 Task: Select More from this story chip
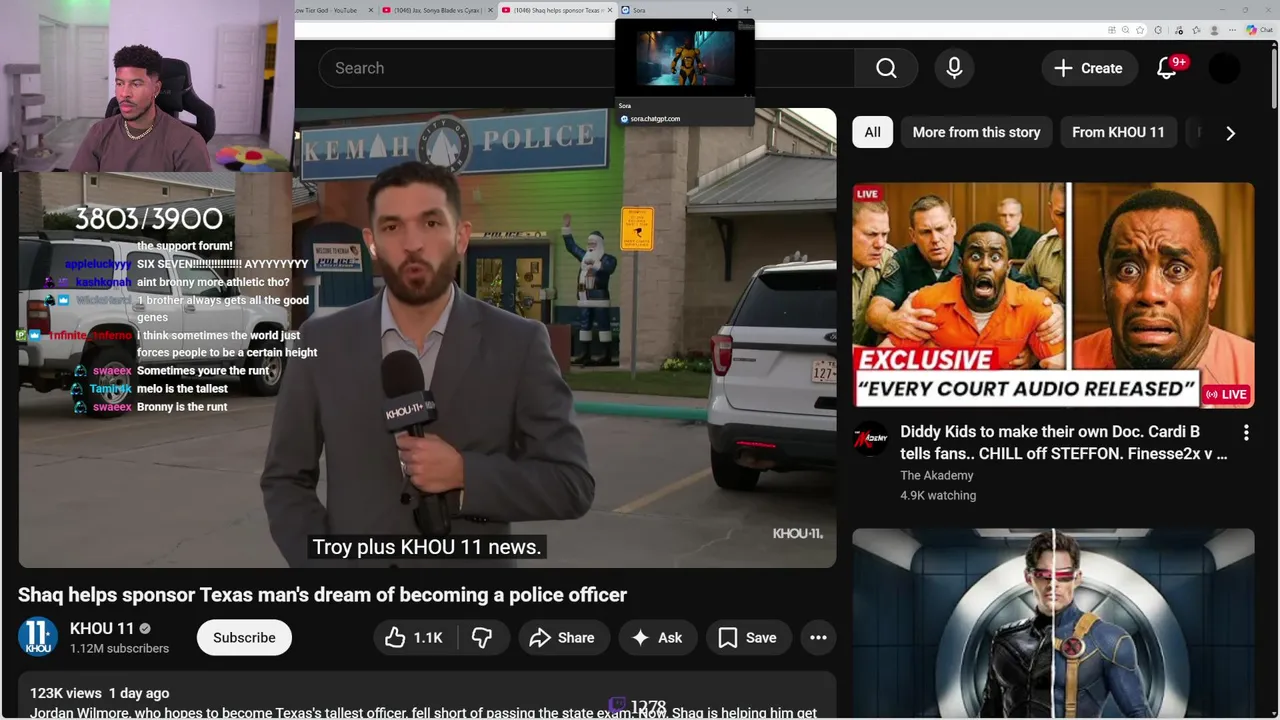coord(976,132)
